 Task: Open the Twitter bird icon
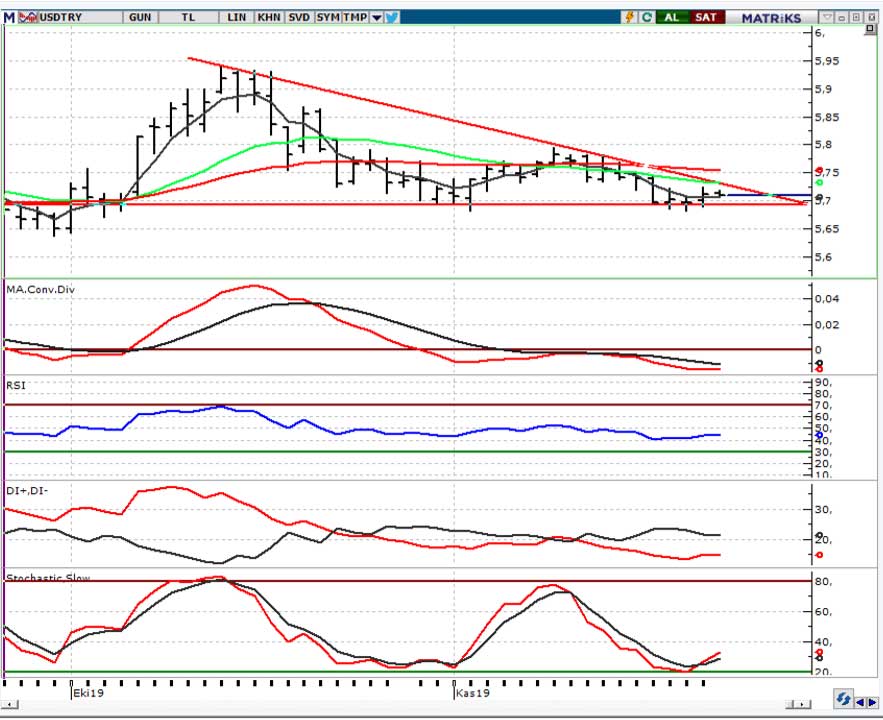coord(392,17)
